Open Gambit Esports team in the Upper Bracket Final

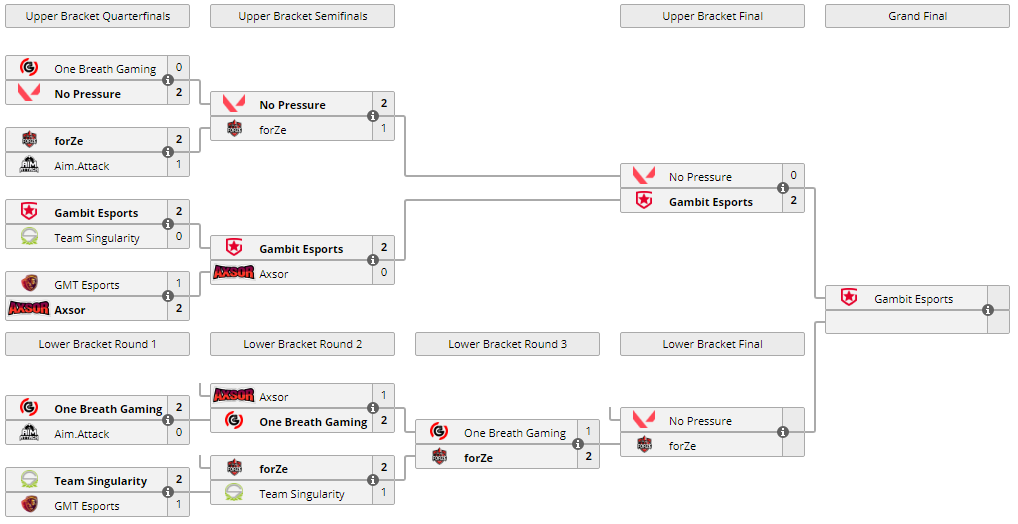[710, 202]
